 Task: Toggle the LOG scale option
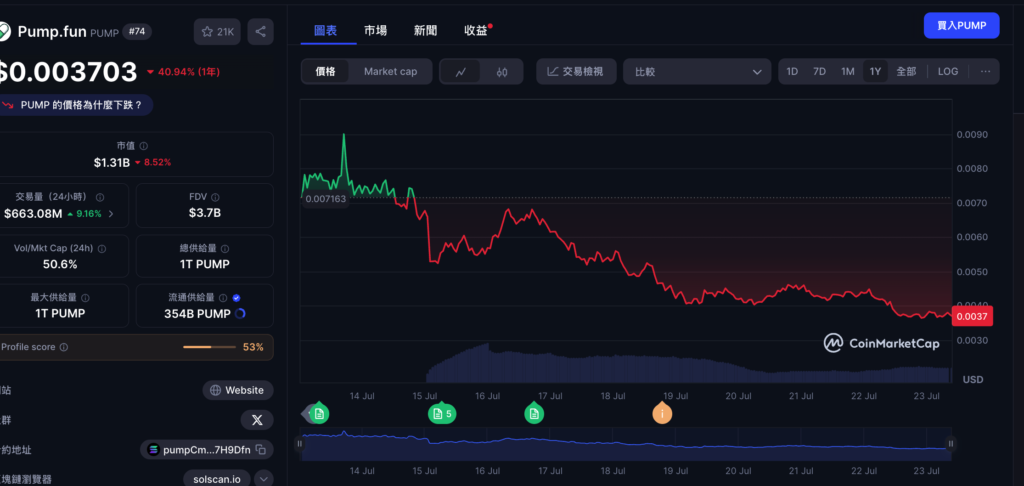[x=948, y=72]
